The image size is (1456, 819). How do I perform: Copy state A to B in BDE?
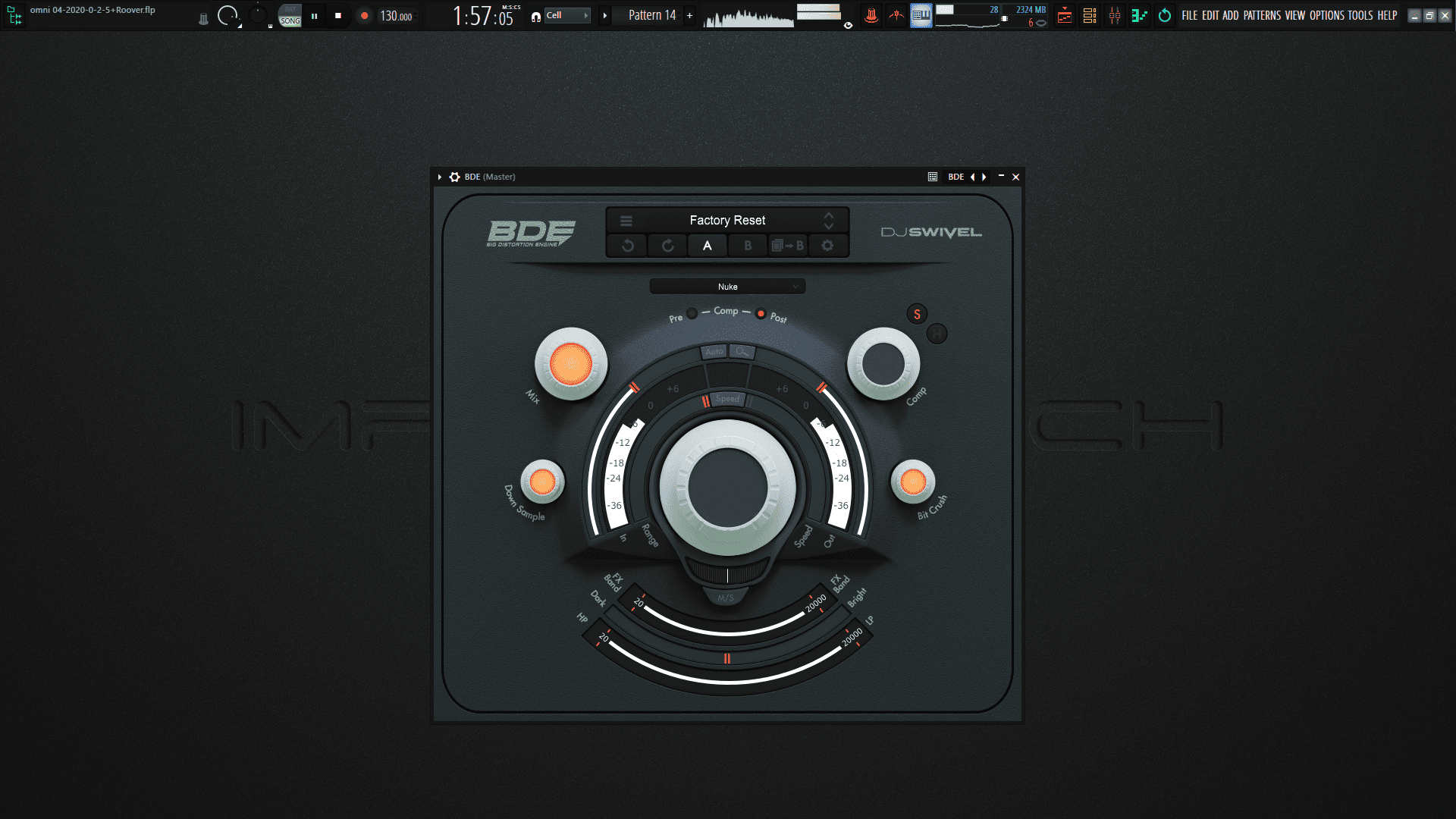click(787, 246)
